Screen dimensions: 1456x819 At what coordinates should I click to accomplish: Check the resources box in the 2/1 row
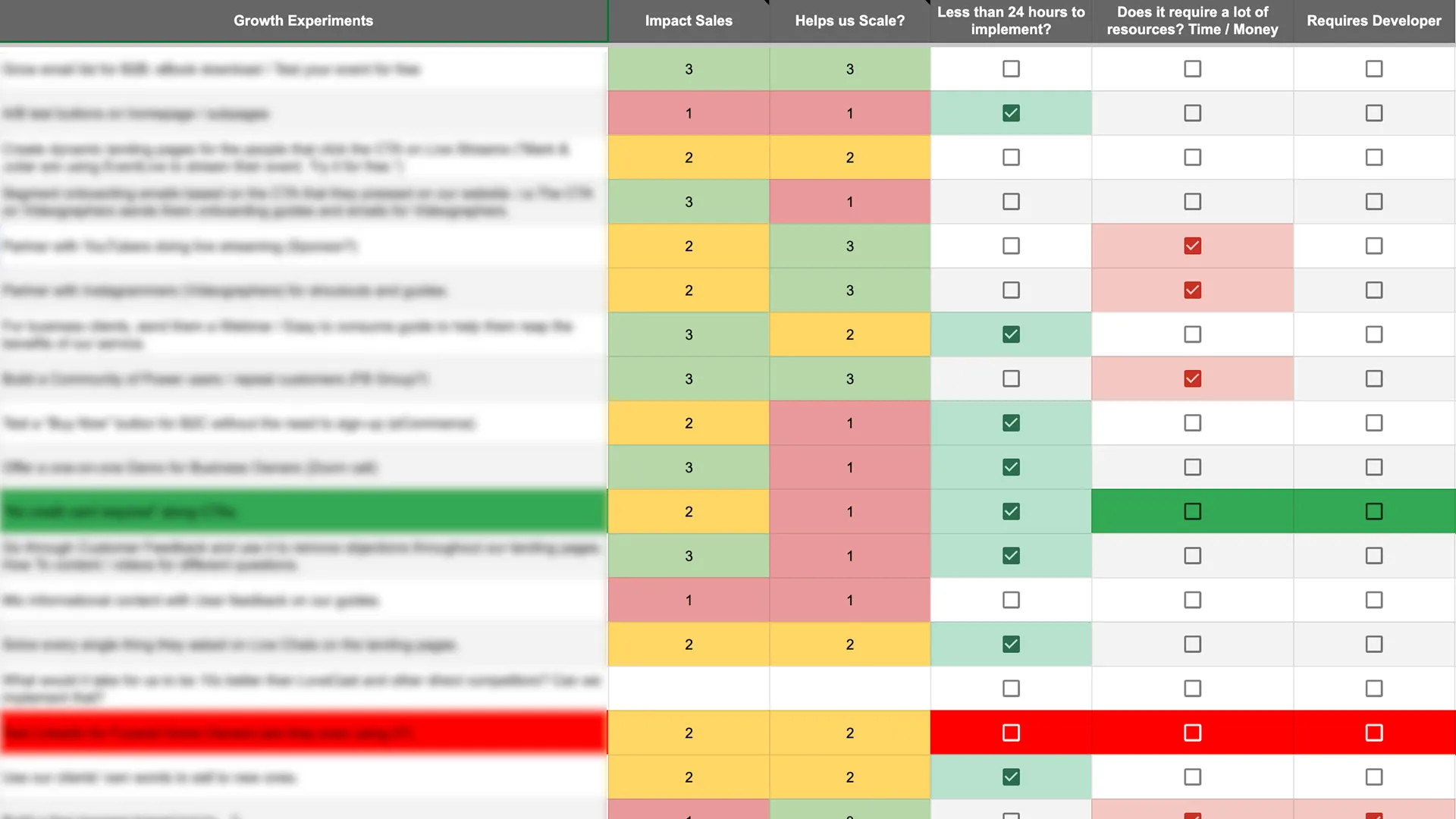(1192, 423)
